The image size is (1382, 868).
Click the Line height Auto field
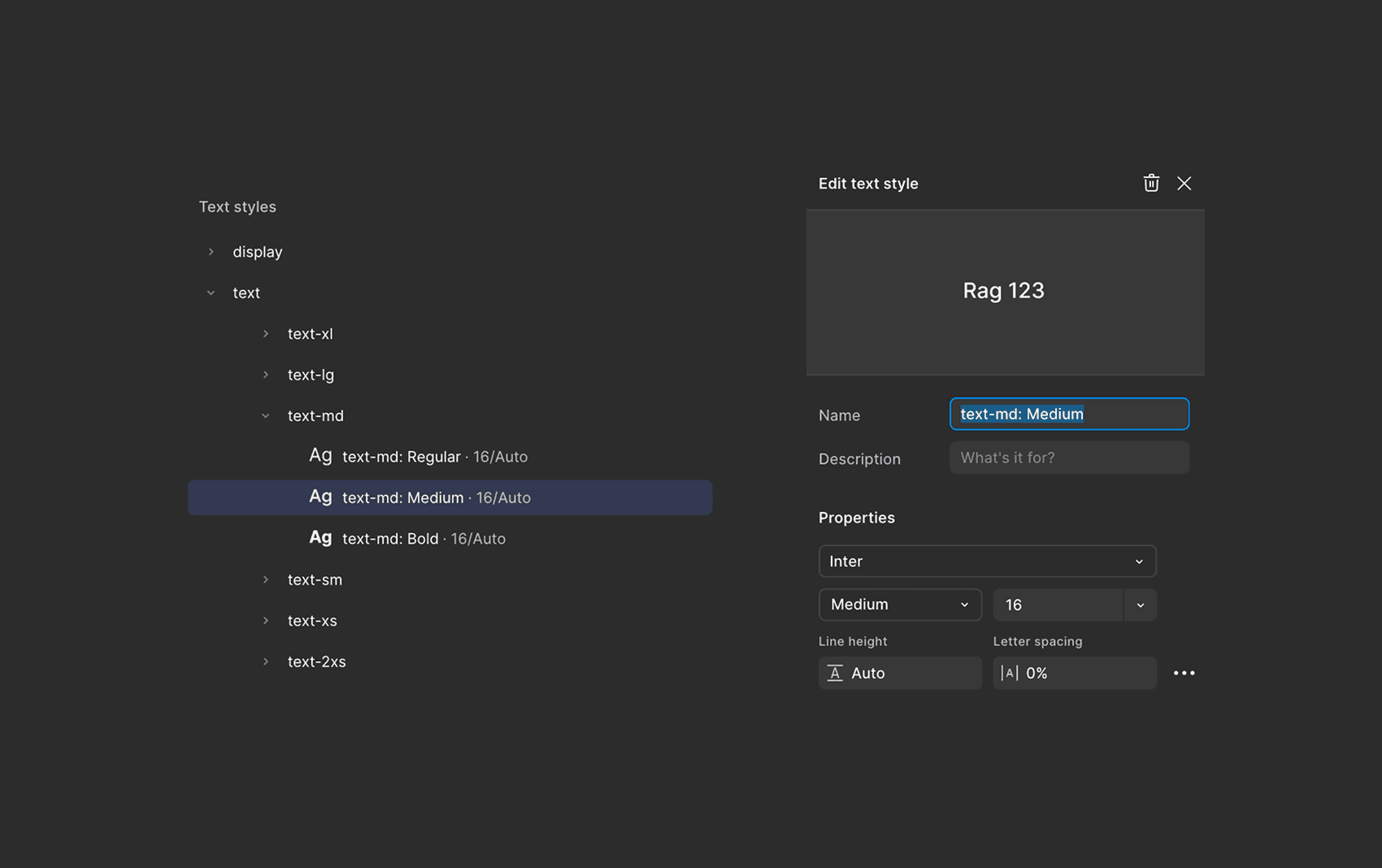tap(900, 673)
